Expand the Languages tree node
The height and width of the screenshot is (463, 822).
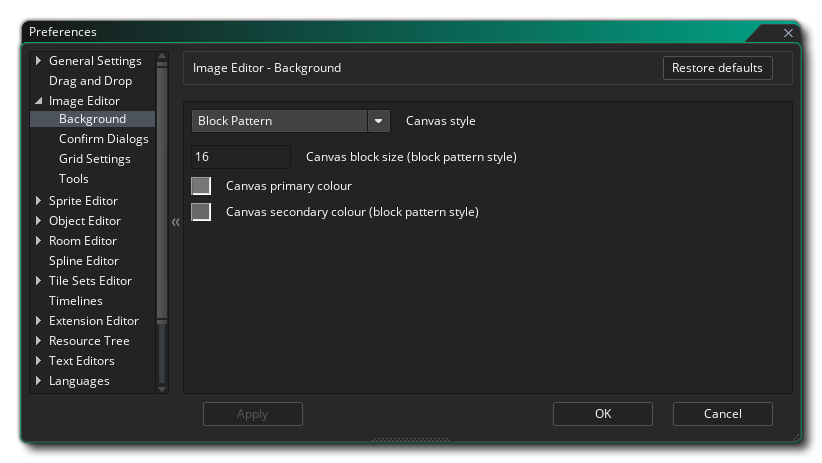(39, 381)
